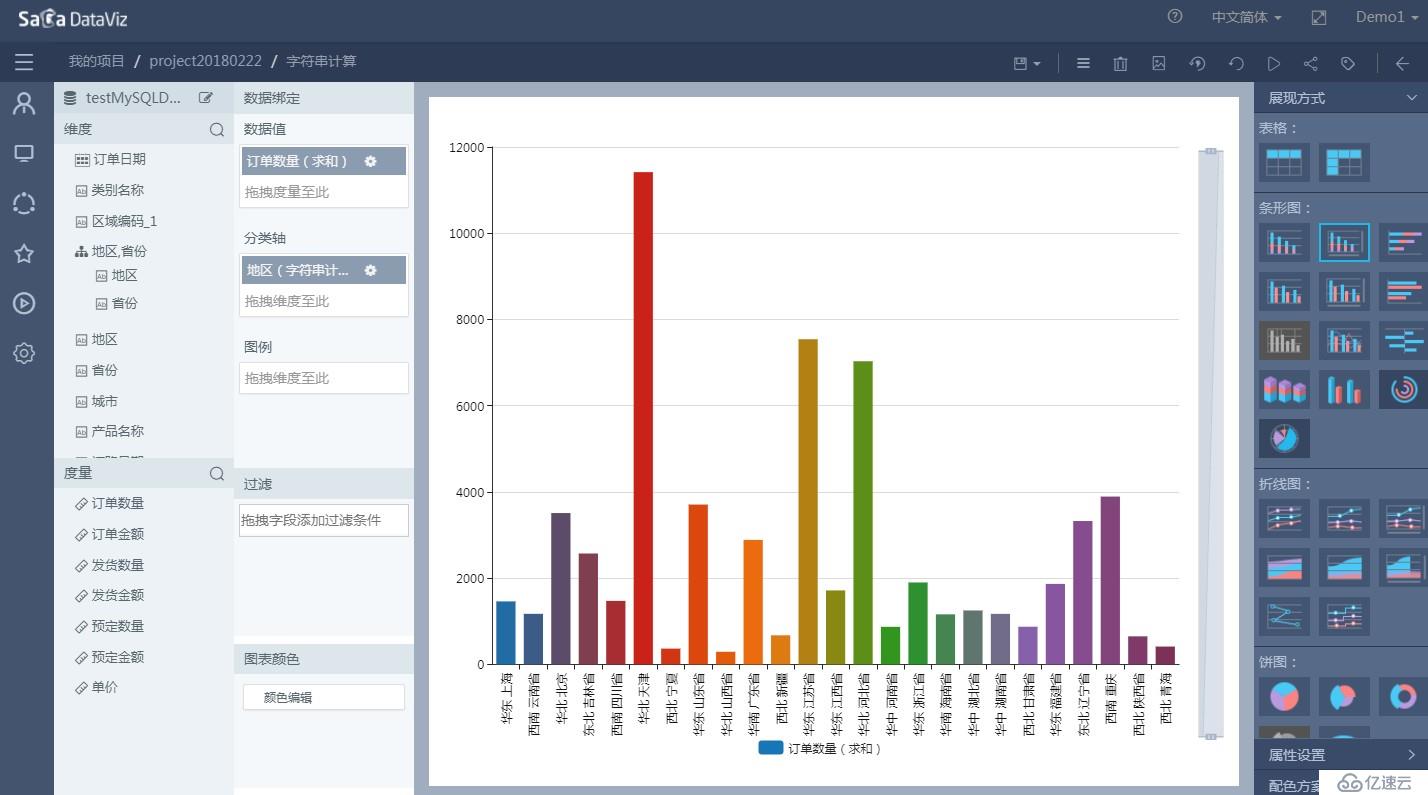The width and height of the screenshot is (1428, 795).
Task: Click the 颜色编辑 button
Action: (x=324, y=697)
